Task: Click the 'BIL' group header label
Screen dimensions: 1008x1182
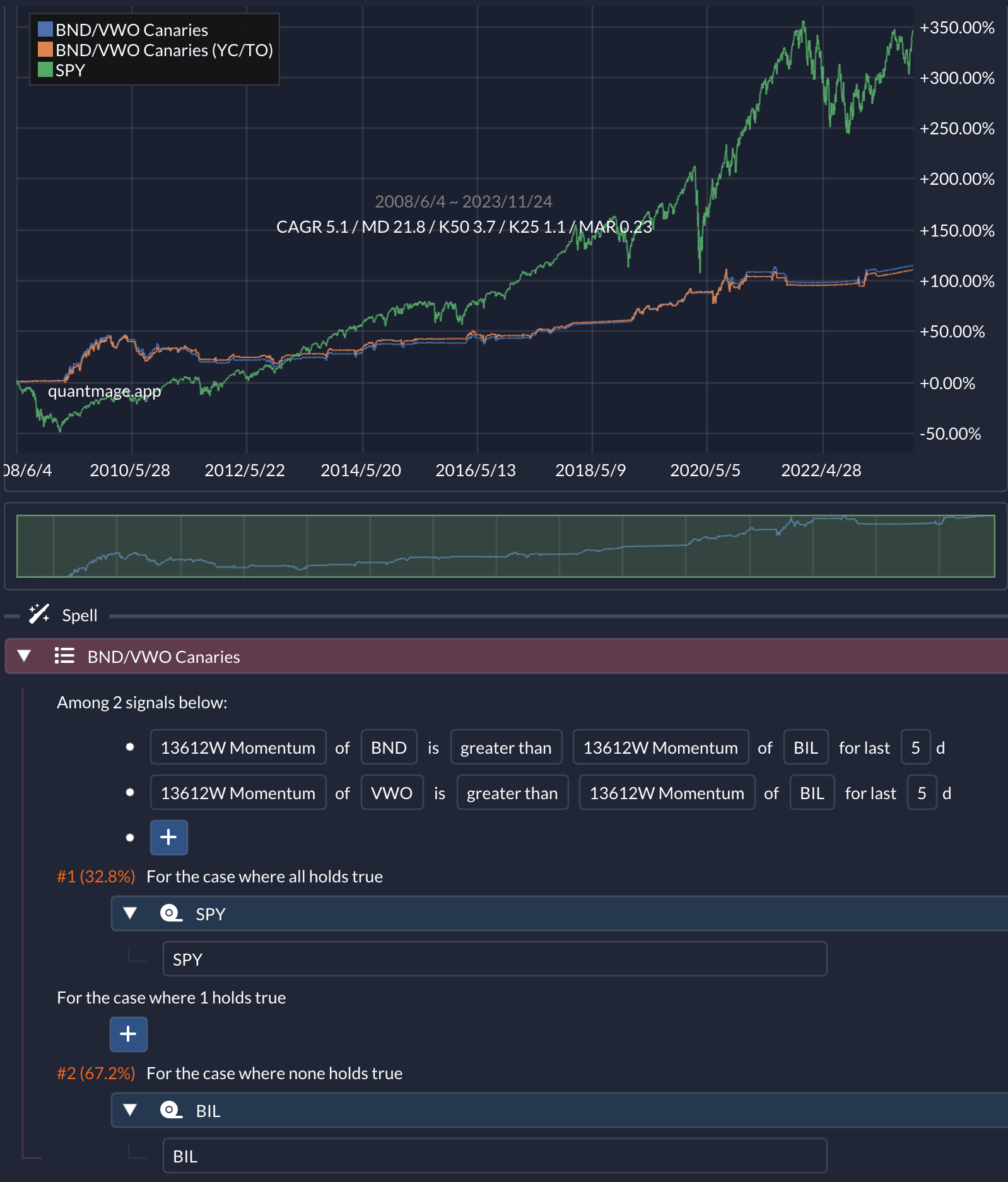Action: coord(208,1111)
